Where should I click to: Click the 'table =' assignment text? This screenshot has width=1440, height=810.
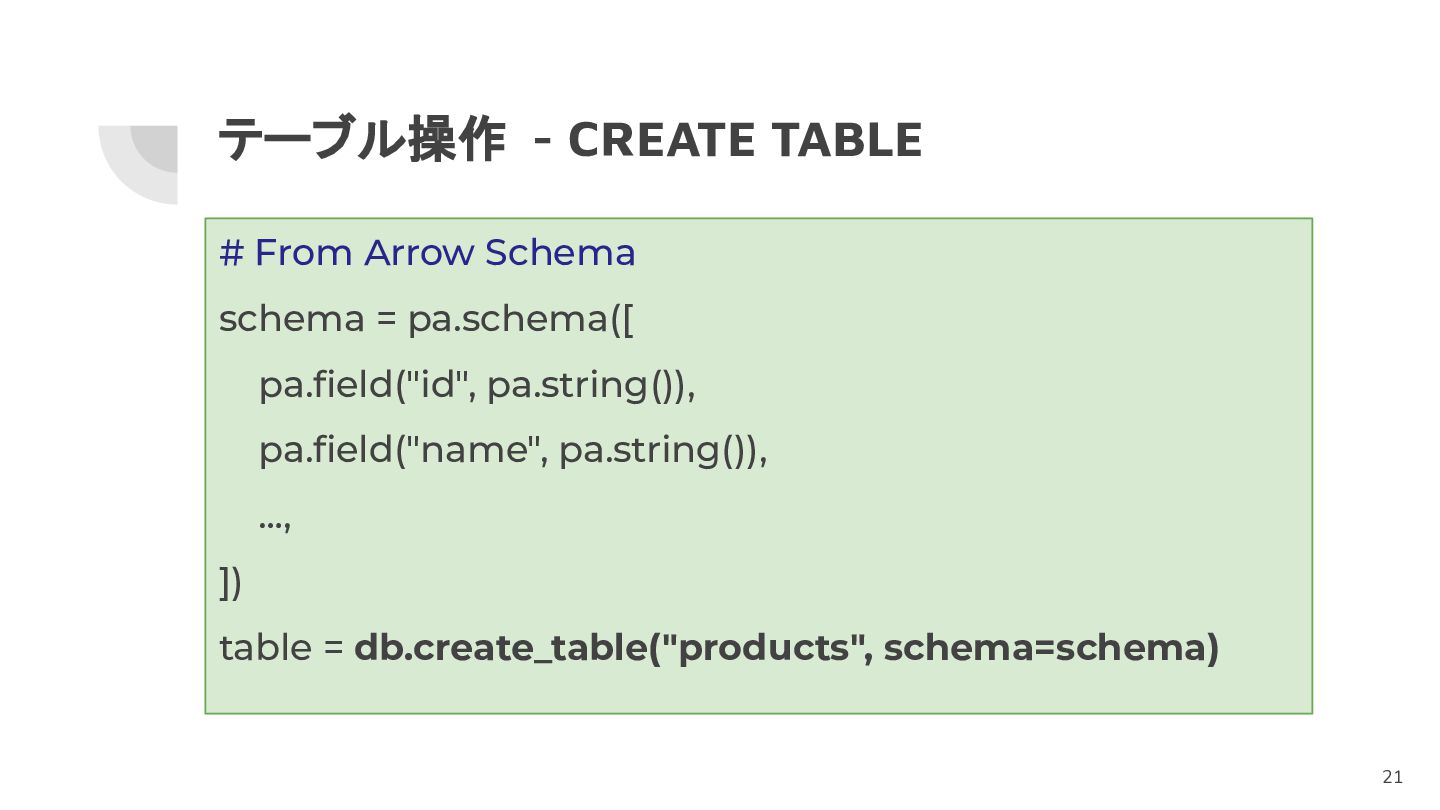pyautogui.click(x=281, y=648)
